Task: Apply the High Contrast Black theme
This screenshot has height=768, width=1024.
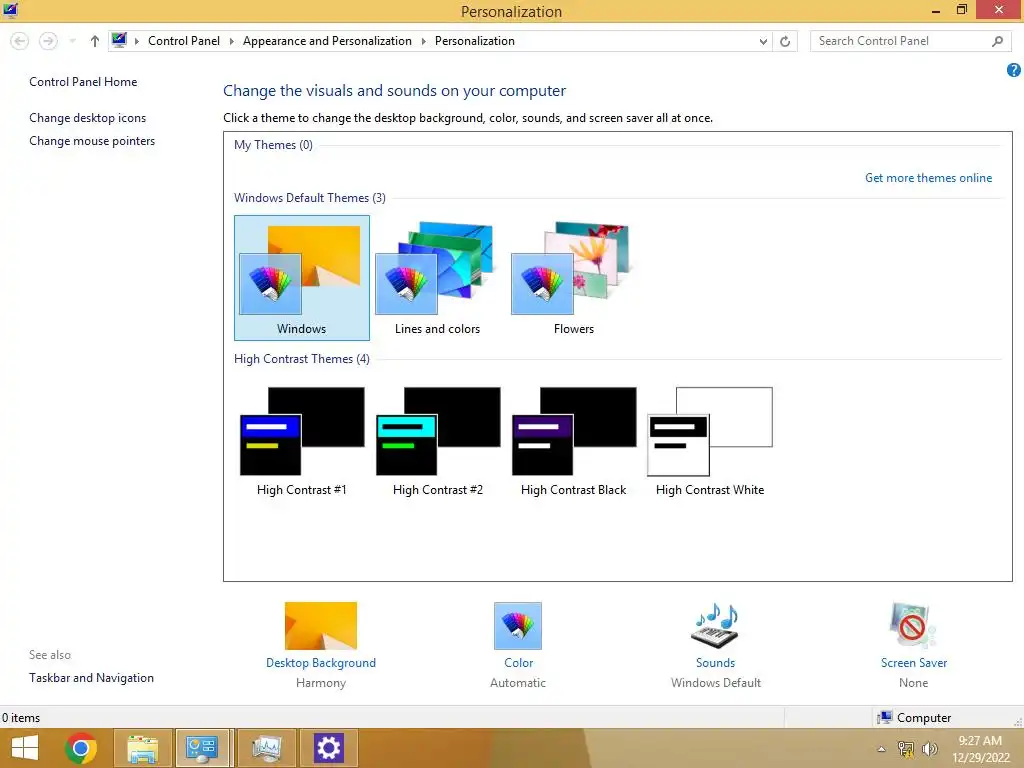Action: [x=573, y=441]
